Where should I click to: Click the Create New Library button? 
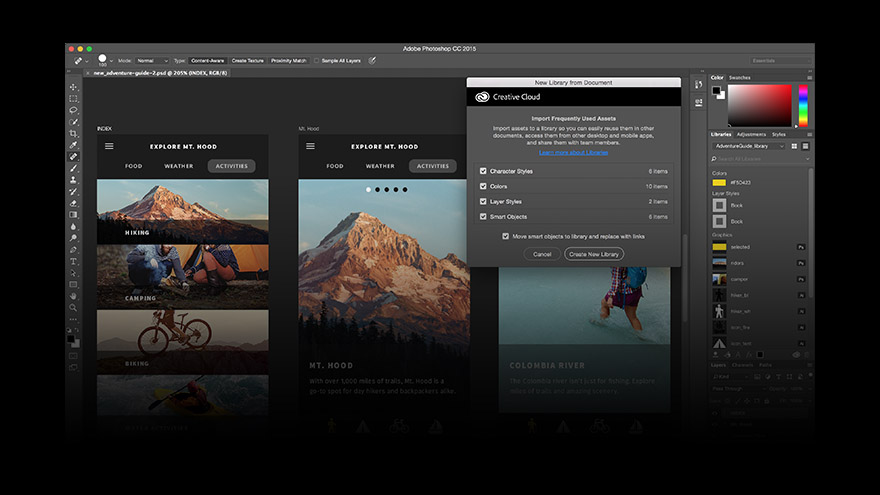594,254
